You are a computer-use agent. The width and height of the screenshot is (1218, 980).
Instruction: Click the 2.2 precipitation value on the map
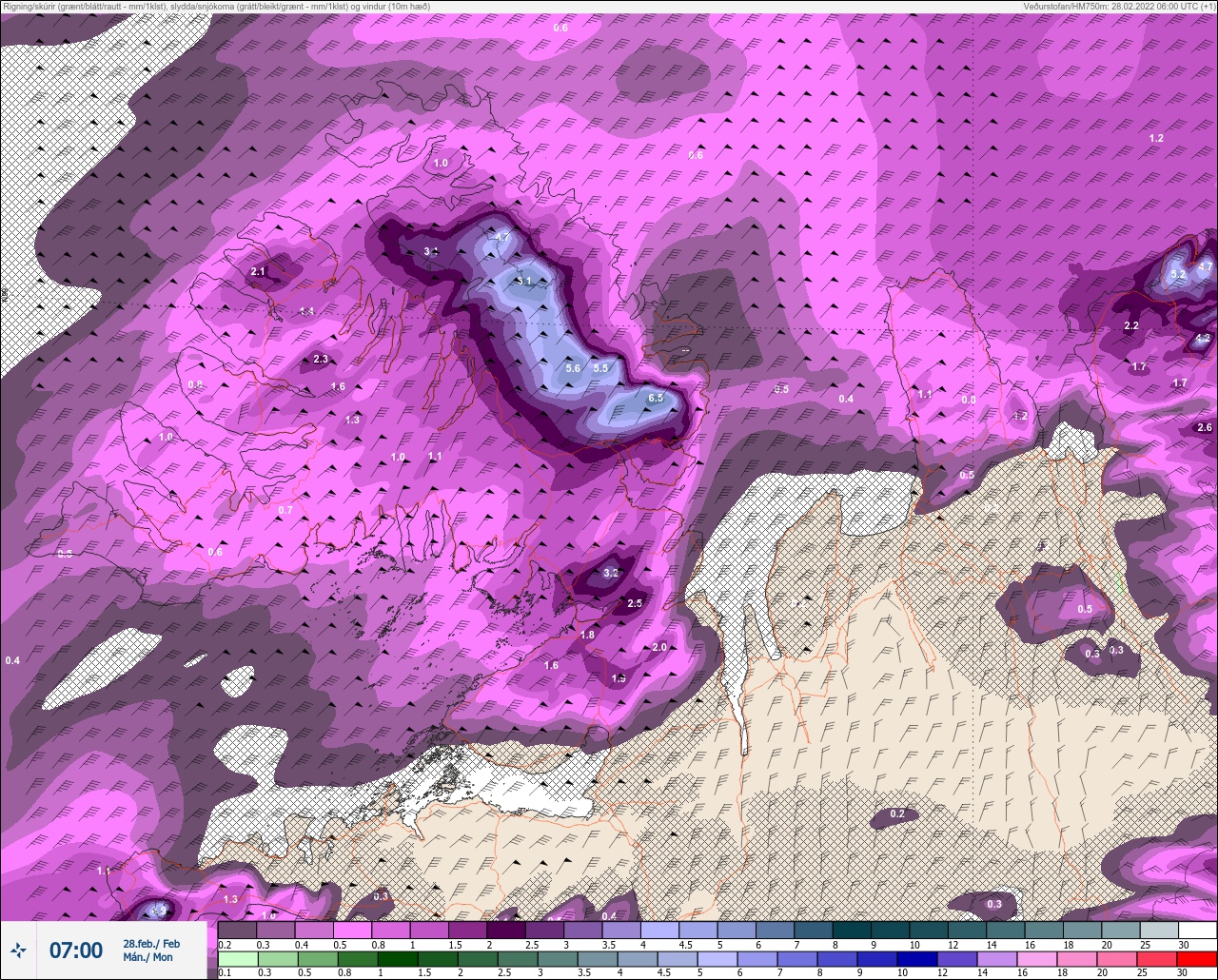pos(1131,326)
